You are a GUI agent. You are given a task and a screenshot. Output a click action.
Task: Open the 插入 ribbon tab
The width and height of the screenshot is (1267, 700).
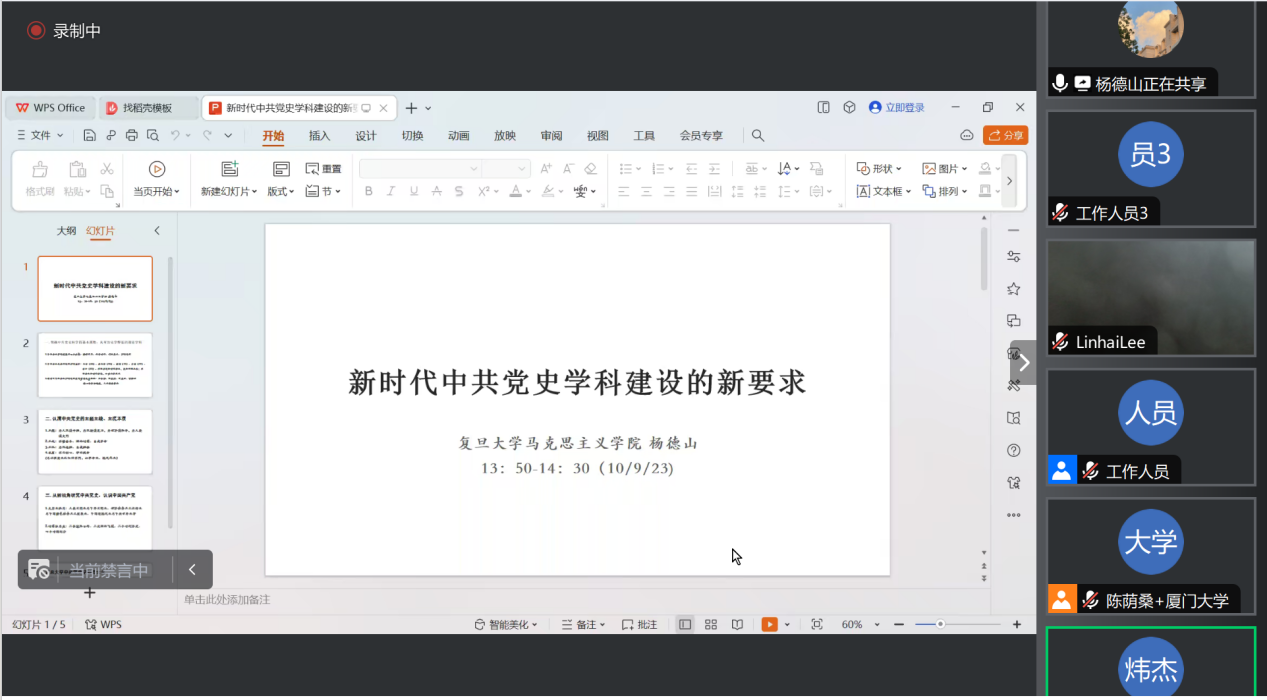coord(319,135)
